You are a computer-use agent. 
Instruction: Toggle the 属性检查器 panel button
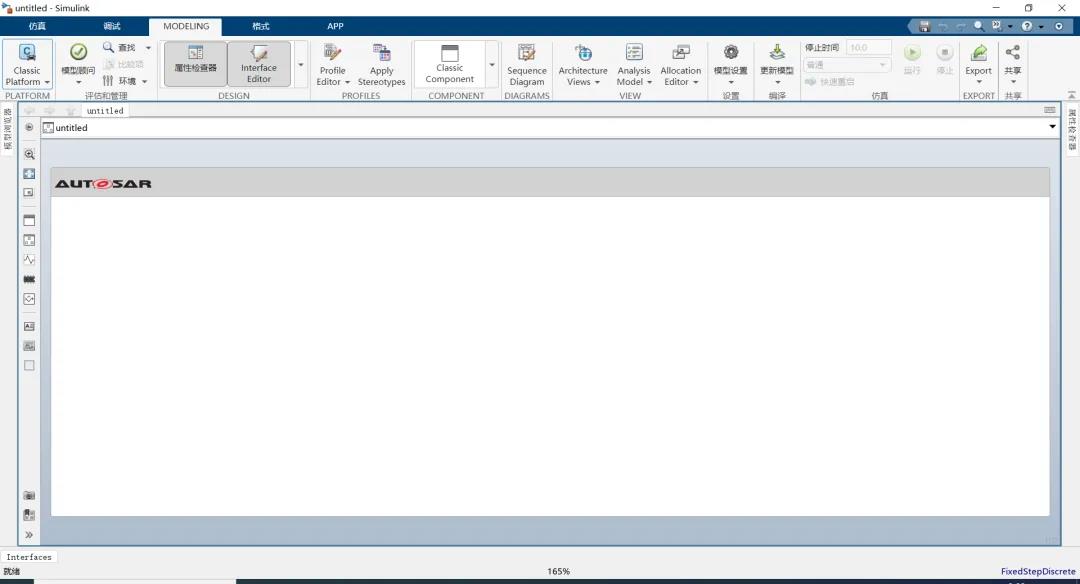pyautogui.click(x=195, y=62)
